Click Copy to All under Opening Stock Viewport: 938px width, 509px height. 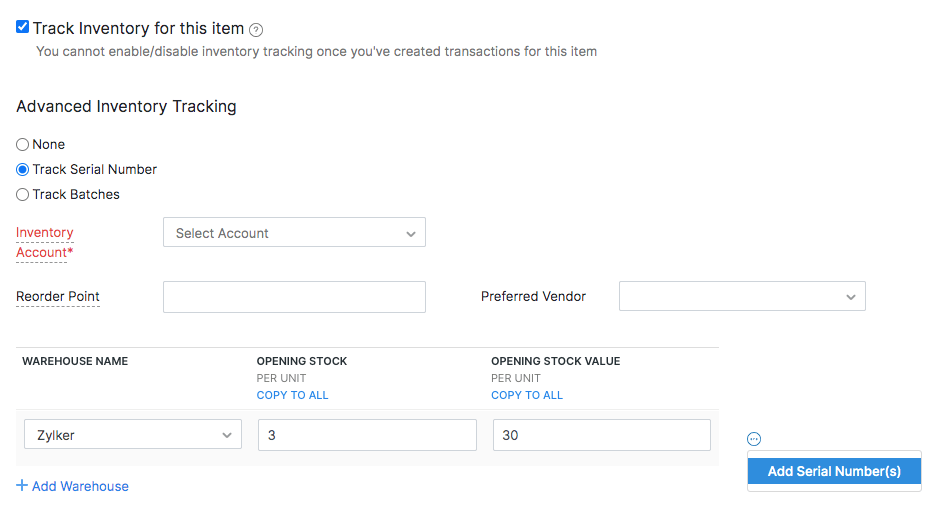[292, 395]
